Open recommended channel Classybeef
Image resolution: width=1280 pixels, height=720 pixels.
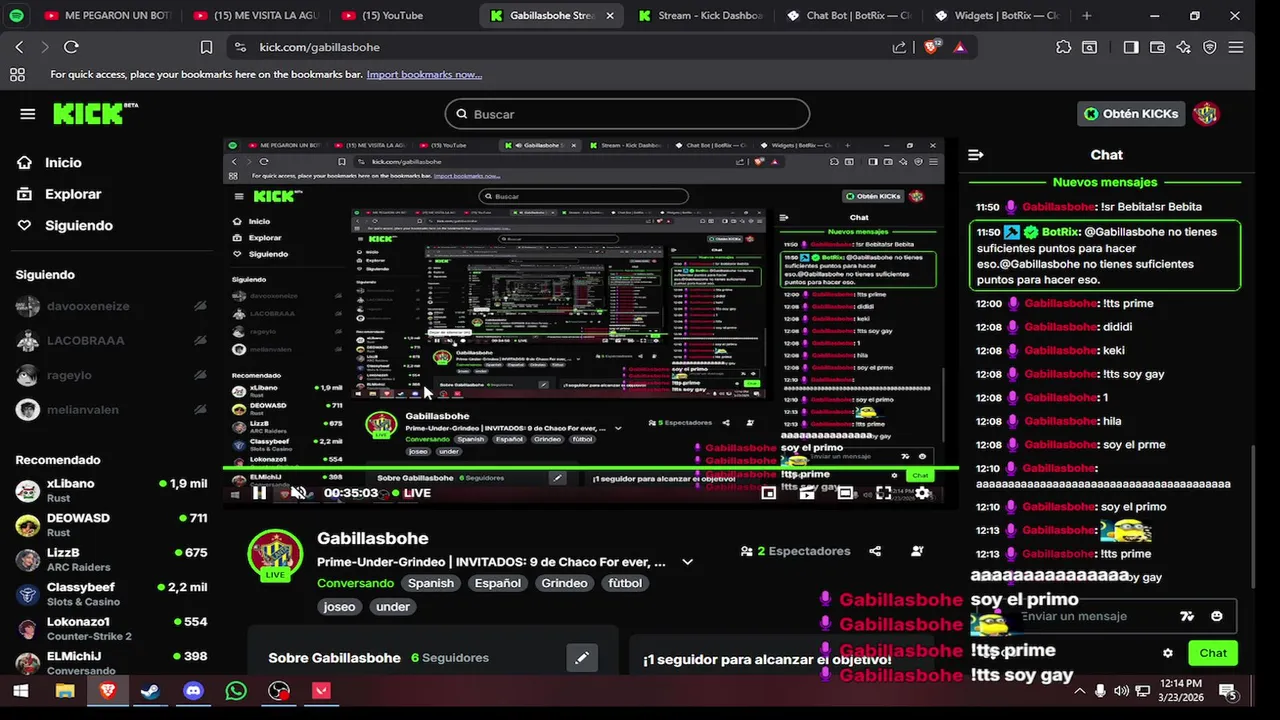[111, 594]
